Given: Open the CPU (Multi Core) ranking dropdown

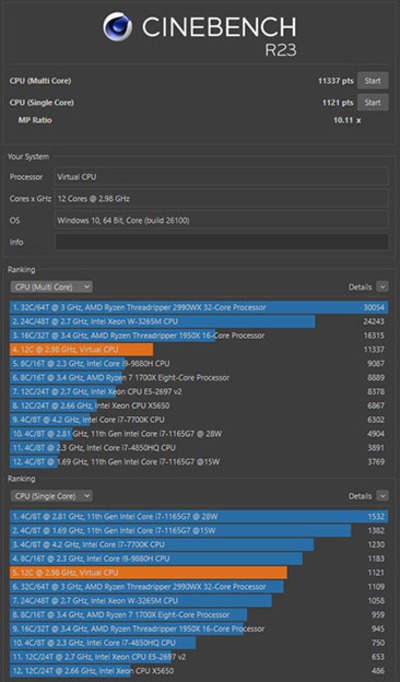Looking at the screenshot, I should (x=51, y=287).
